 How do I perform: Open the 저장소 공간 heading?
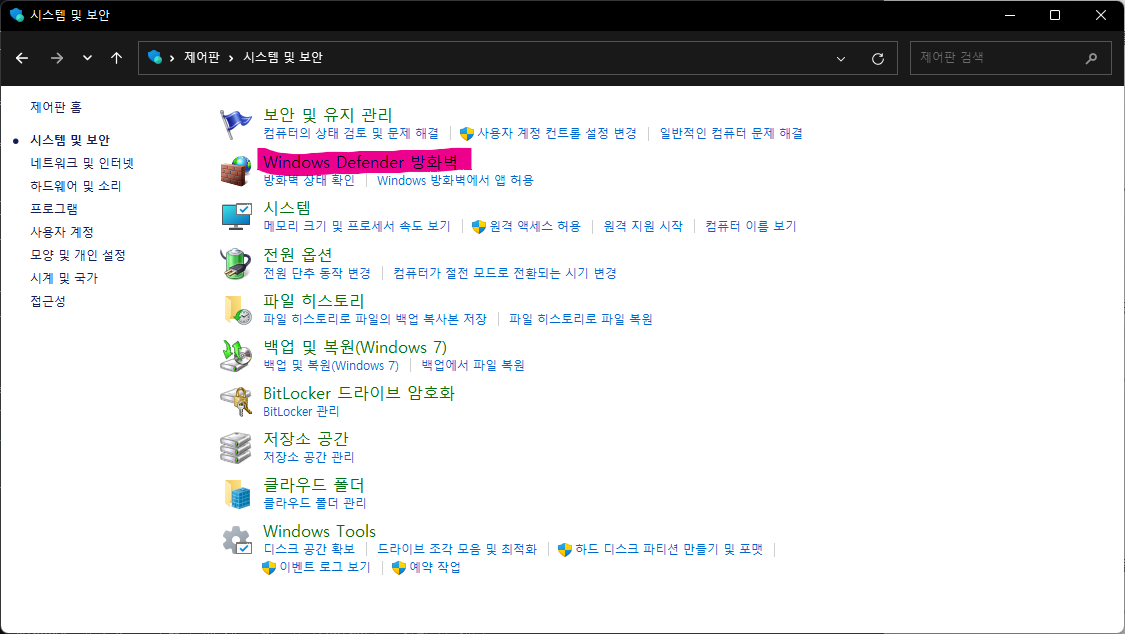306,439
